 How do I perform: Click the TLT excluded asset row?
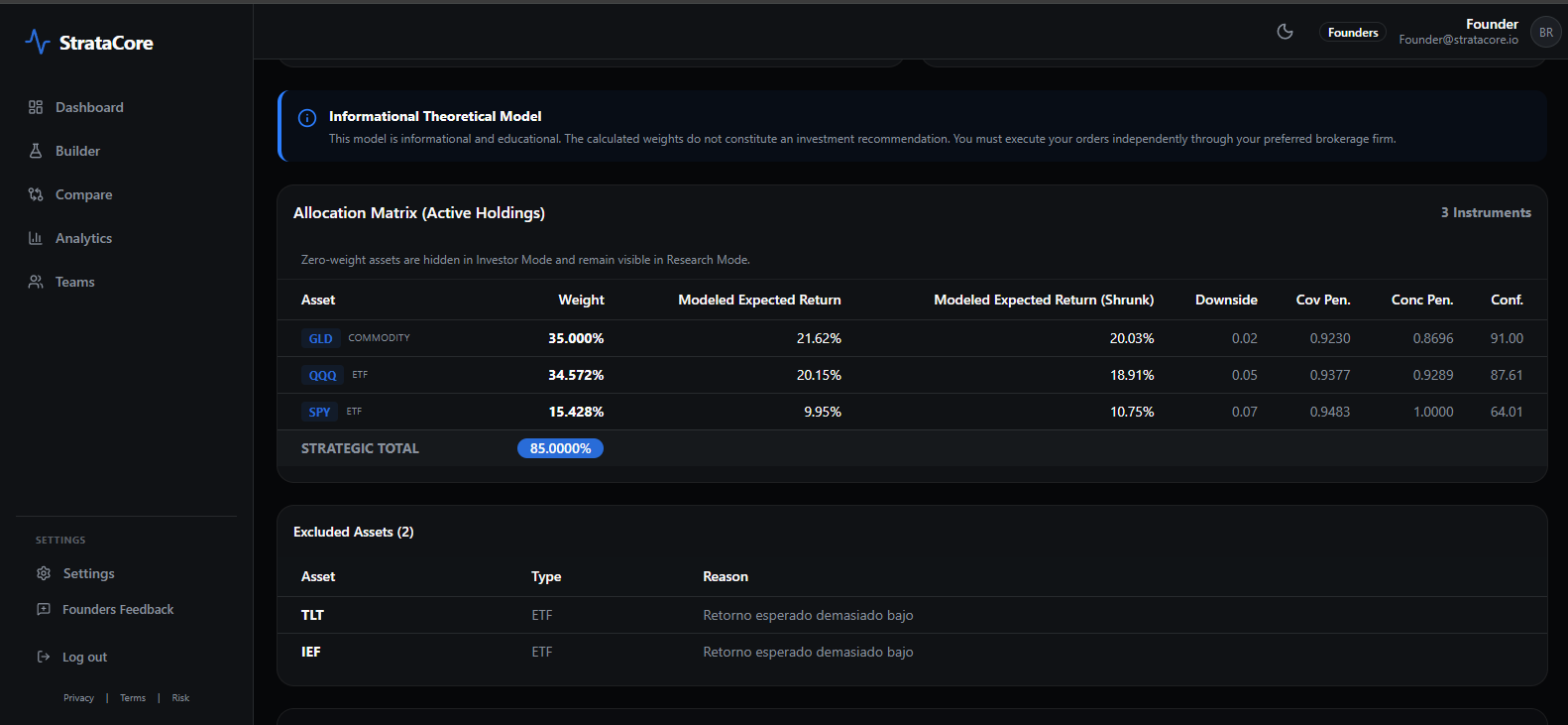pyautogui.click(x=912, y=615)
